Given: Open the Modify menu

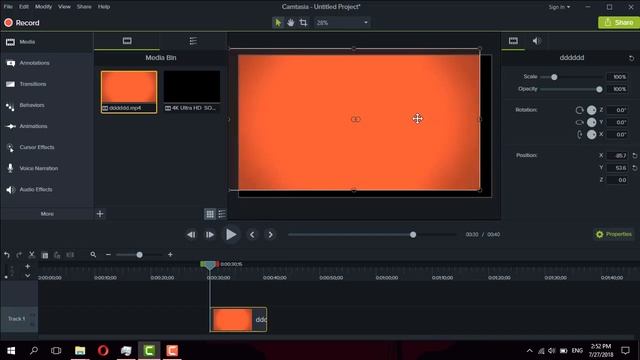Looking at the screenshot, I should click(x=43, y=7).
